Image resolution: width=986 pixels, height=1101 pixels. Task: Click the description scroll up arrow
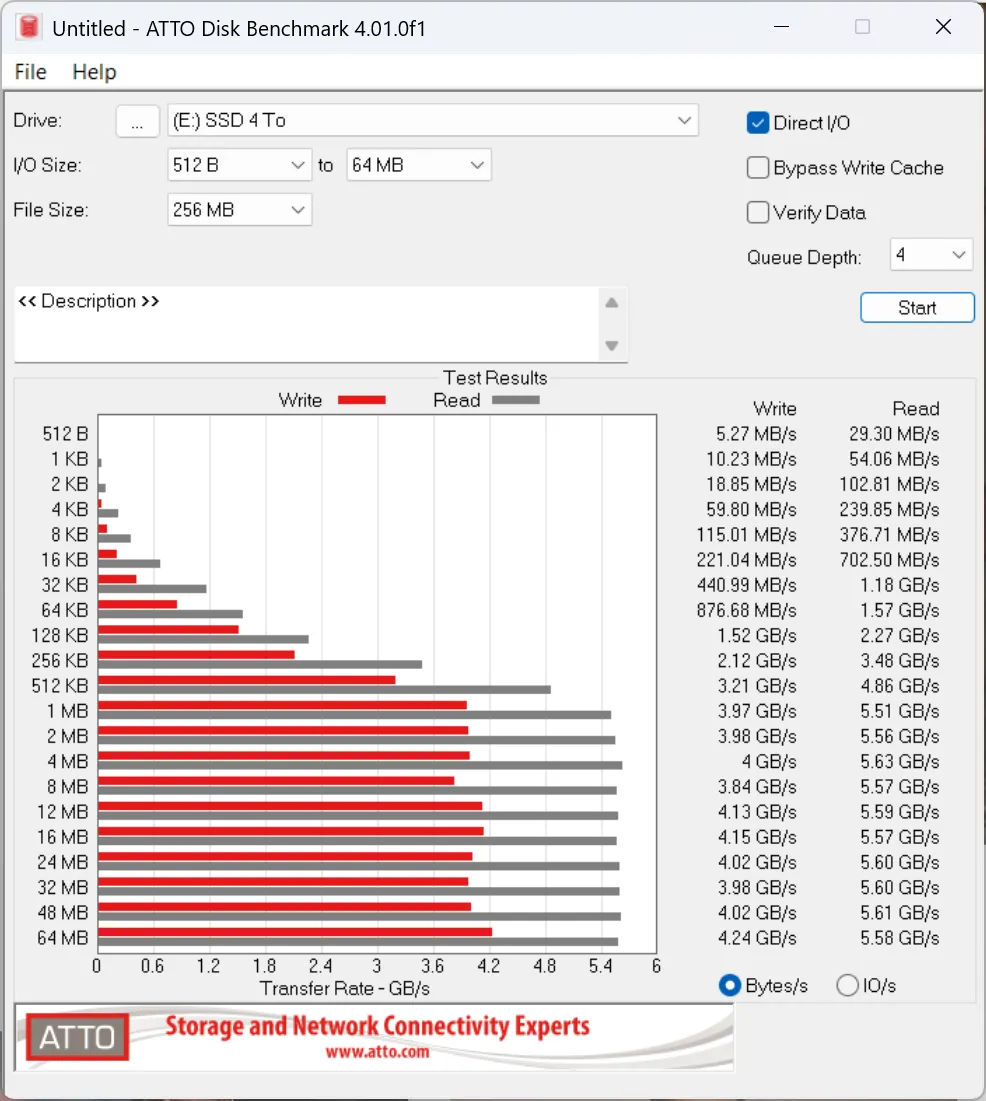click(x=612, y=303)
